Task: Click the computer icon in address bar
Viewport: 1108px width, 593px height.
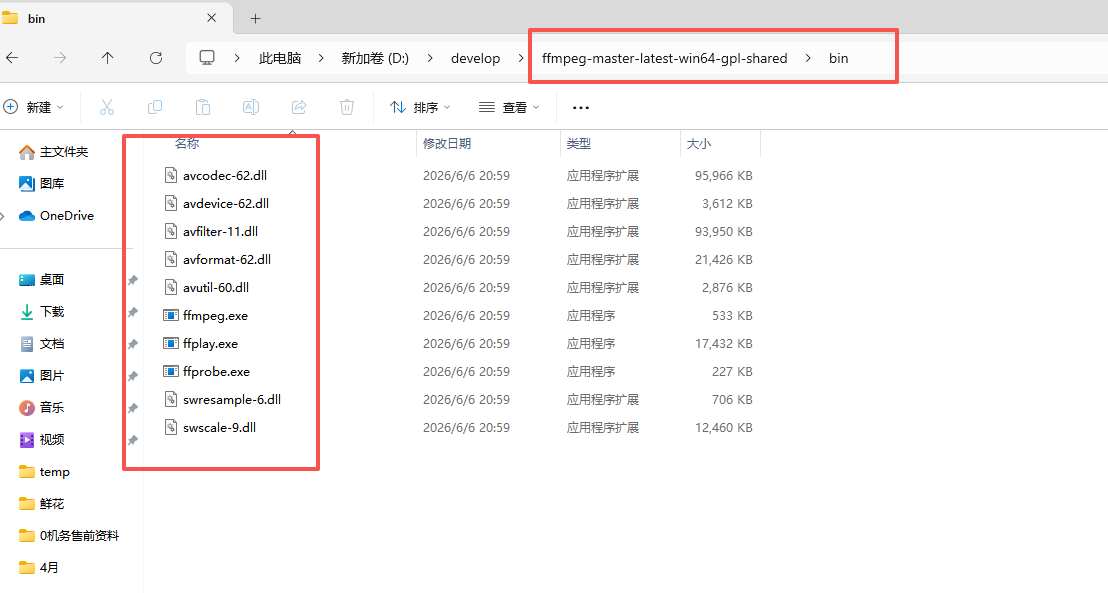Action: (207, 58)
